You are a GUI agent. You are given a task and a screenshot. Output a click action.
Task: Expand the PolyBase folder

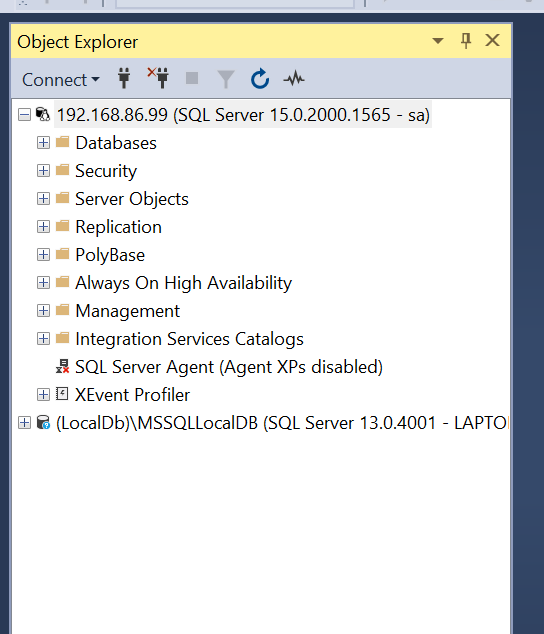click(x=43, y=255)
